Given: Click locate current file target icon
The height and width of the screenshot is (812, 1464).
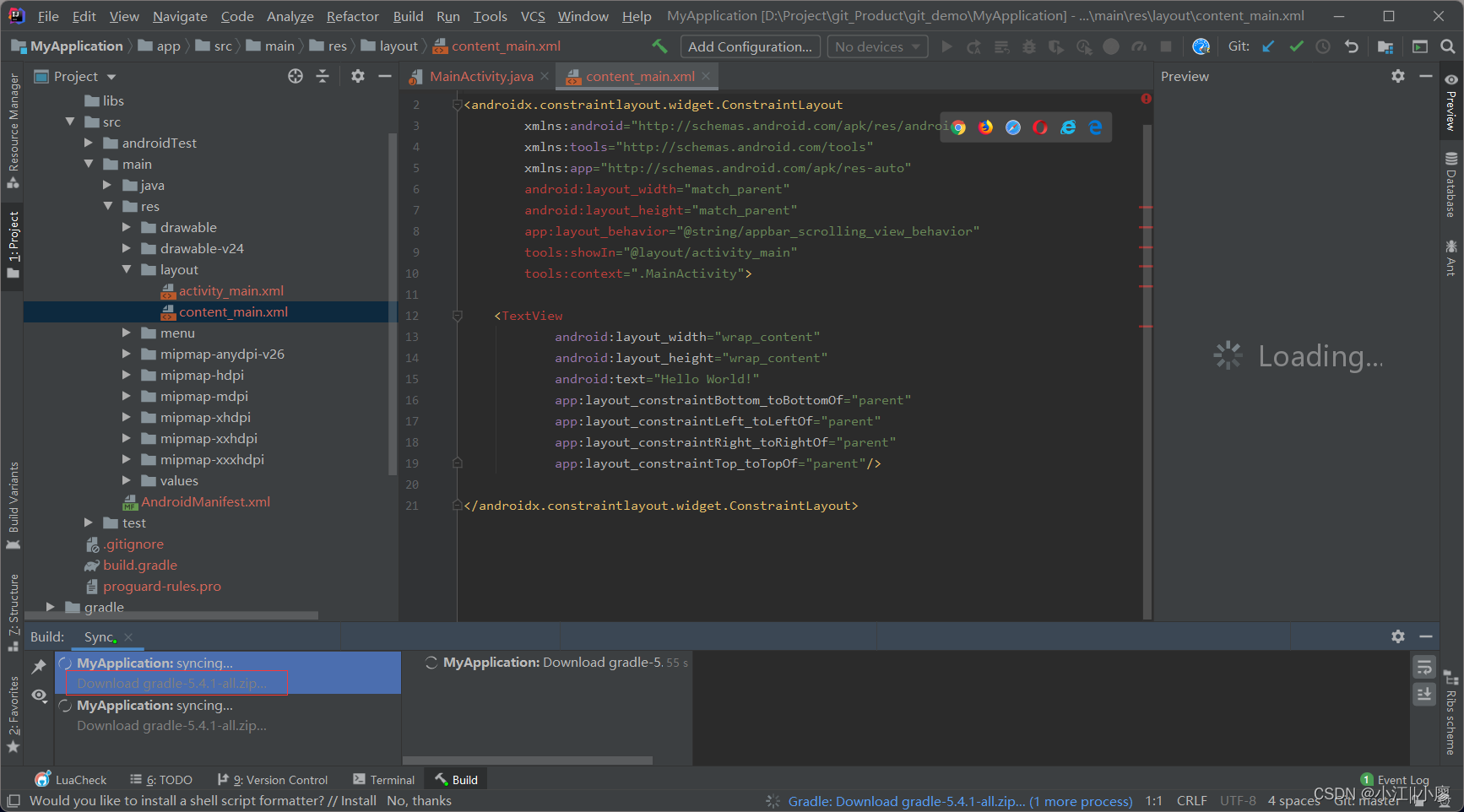Looking at the screenshot, I should 295,76.
